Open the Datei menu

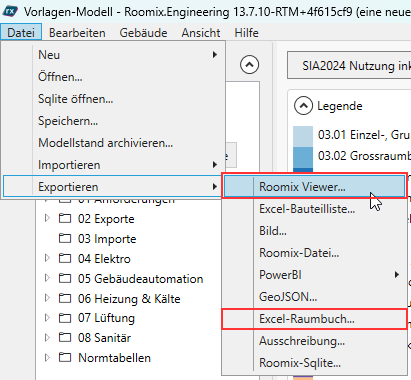(21, 33)
